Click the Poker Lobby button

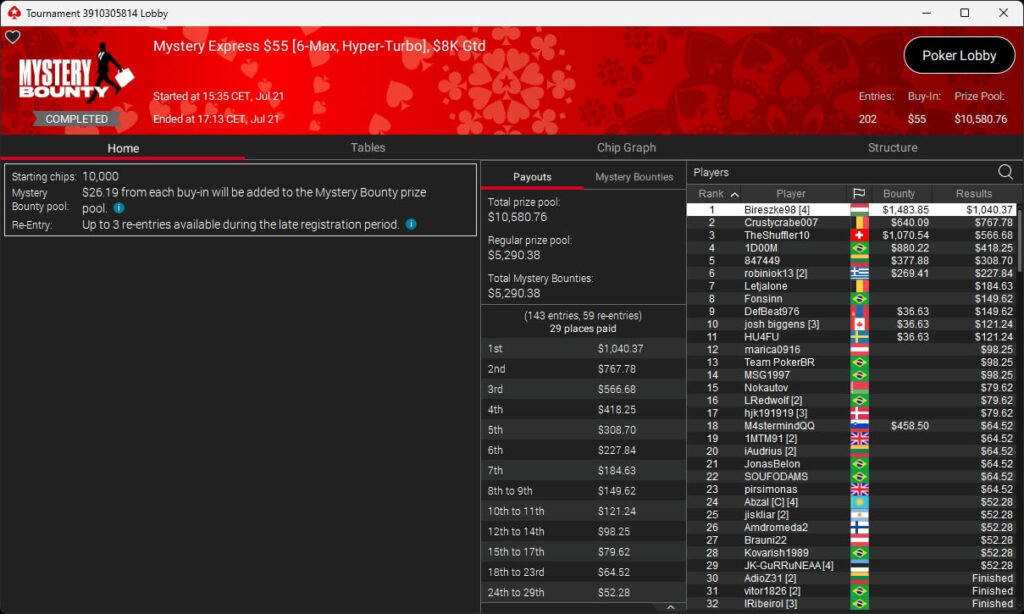[958, 56]
